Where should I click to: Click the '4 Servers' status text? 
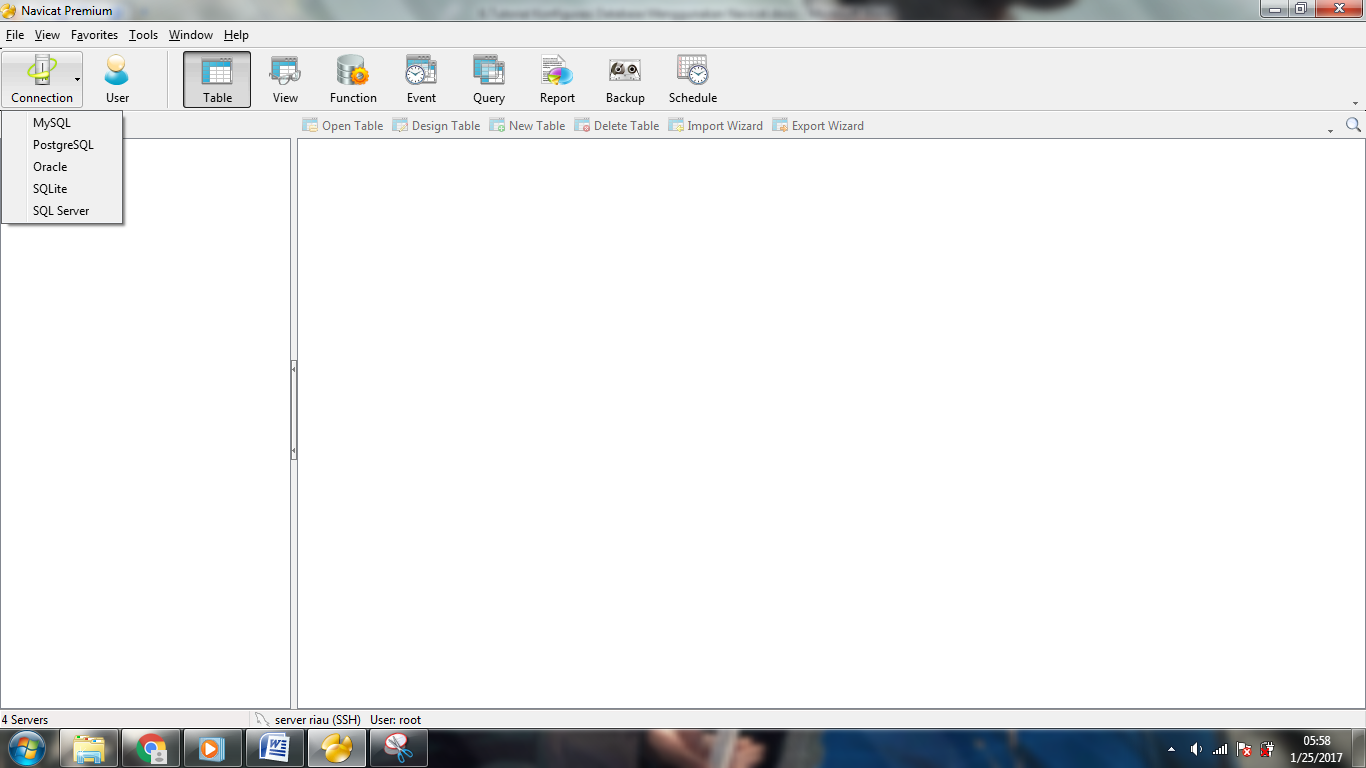25,720
